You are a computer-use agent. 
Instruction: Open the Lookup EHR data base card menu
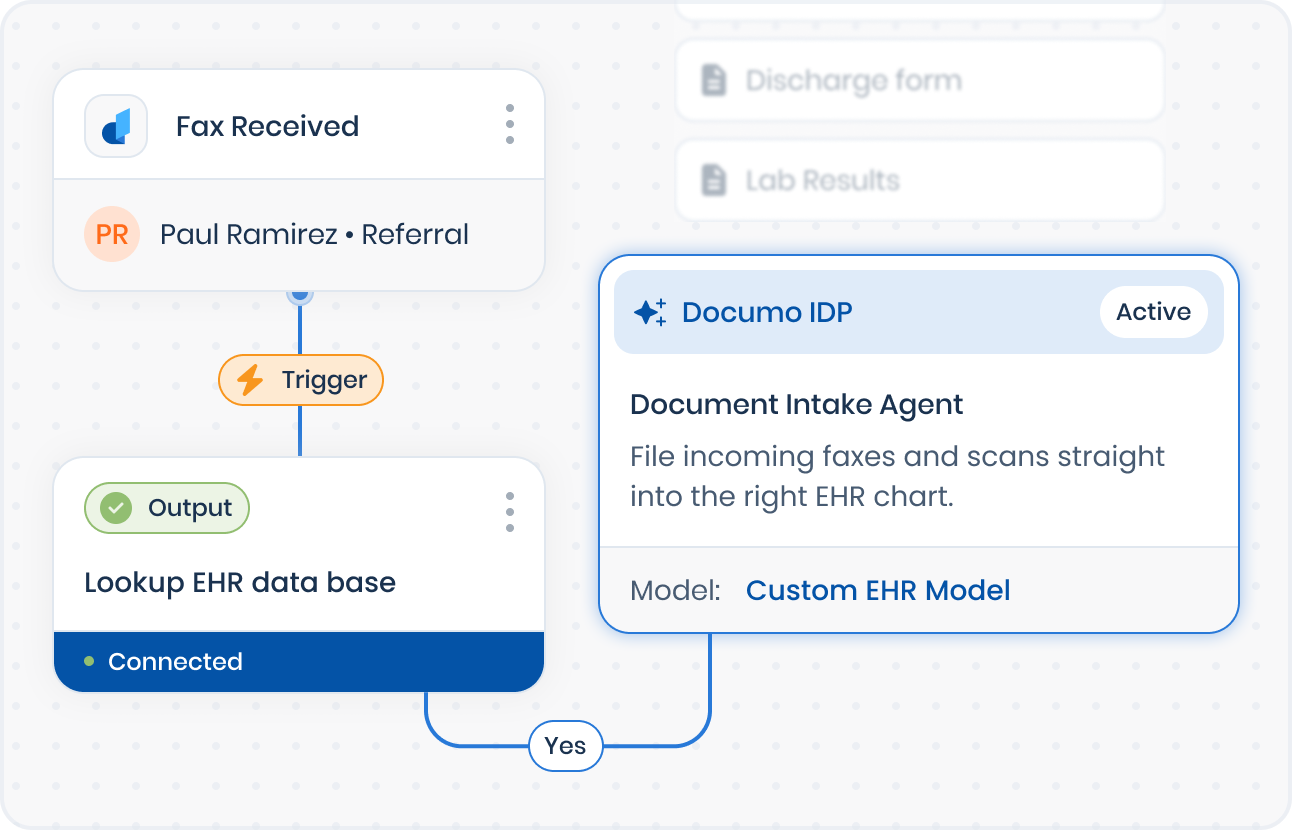tap(510, 512)
